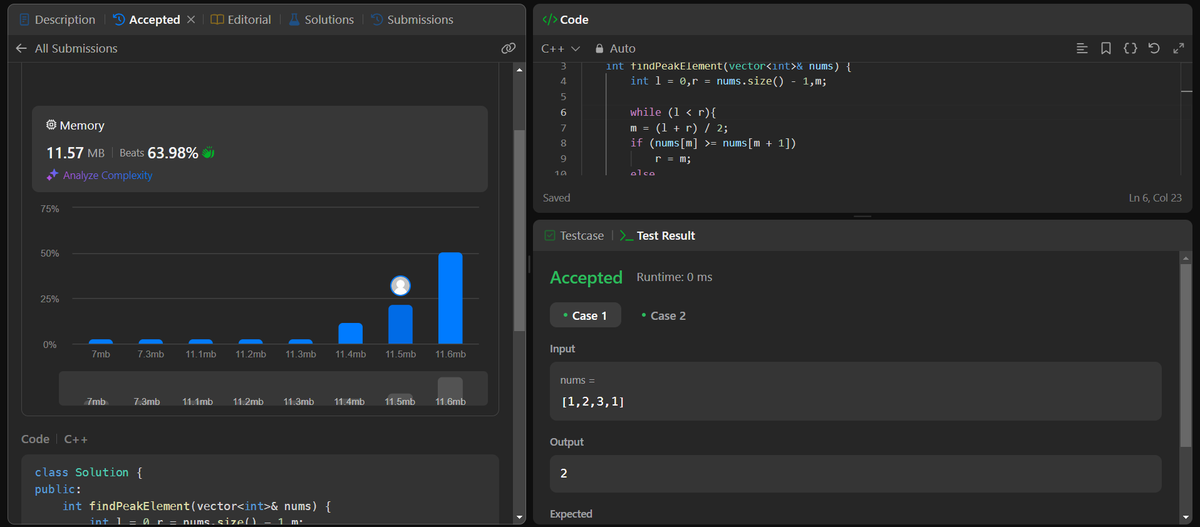Open the Submissions tab
Viewport: 1200px width, 527px height.
click(x=412, y=20)
